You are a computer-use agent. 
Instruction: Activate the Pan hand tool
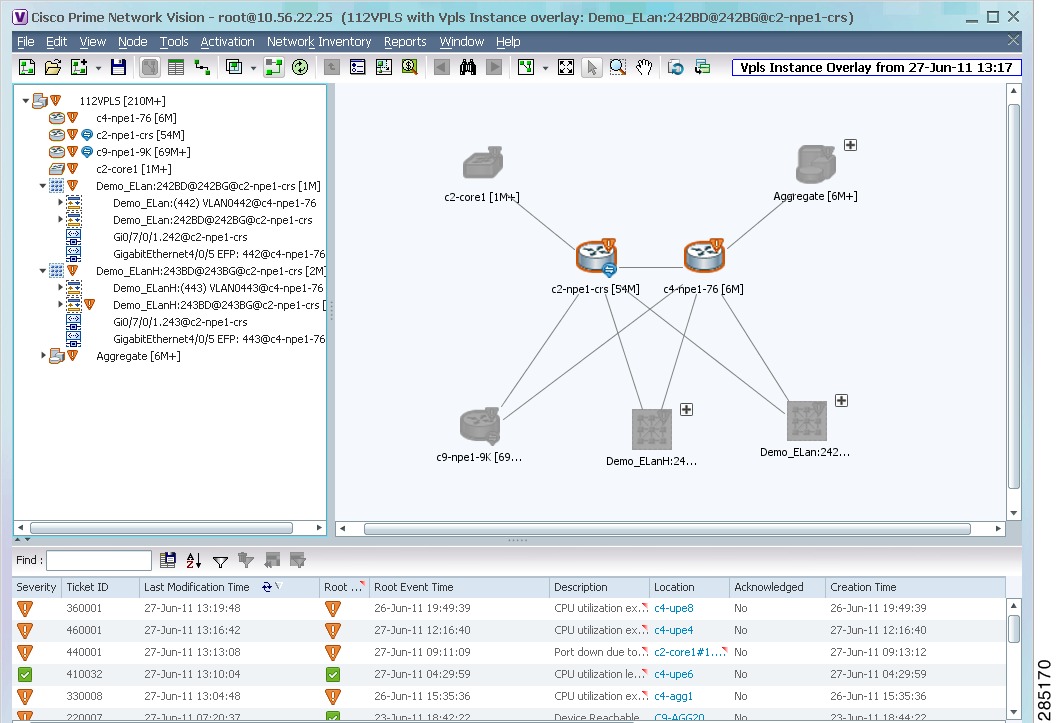click(x=644, y=67)
